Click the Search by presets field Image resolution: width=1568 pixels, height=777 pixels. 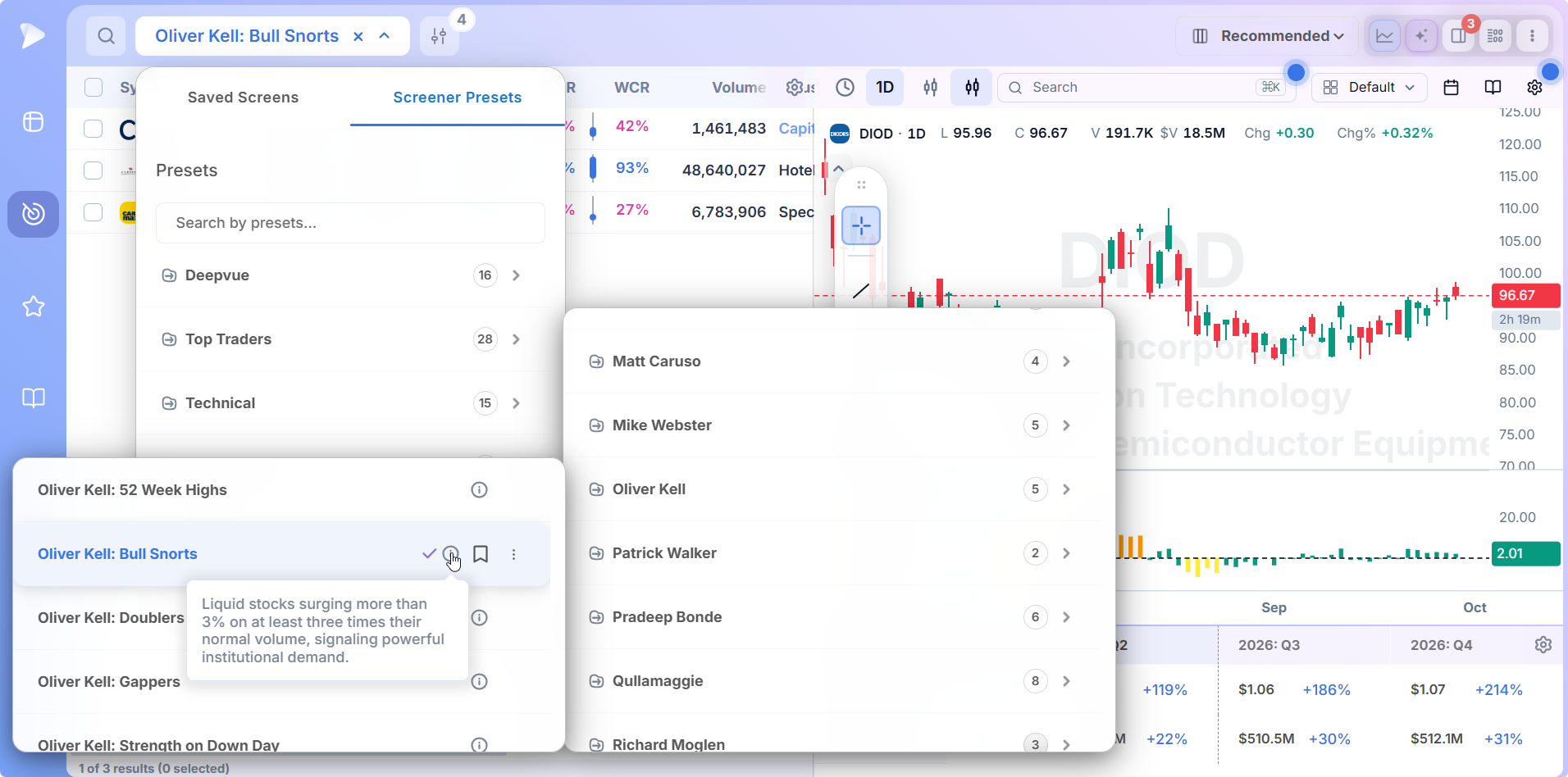pos(350,223)
